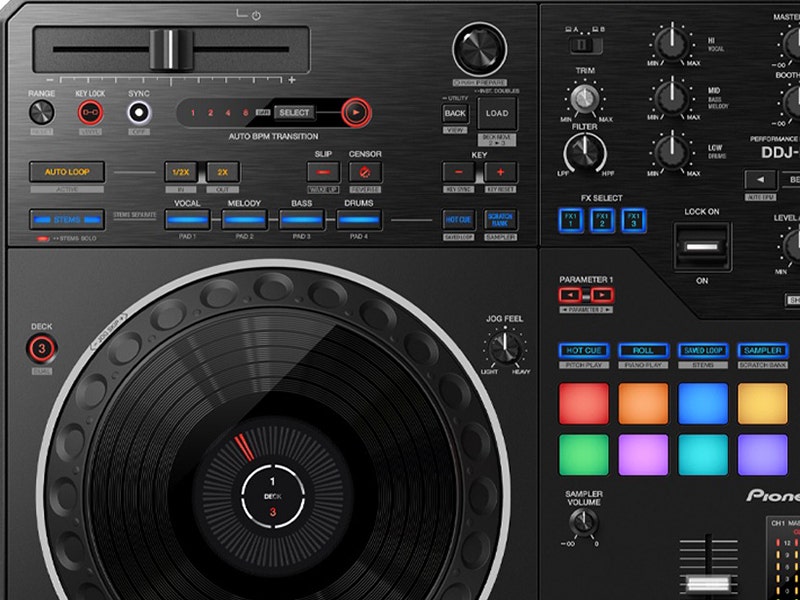Toggle the STEMS button
This screenshot has width=800, height=600.
(67, 219)
